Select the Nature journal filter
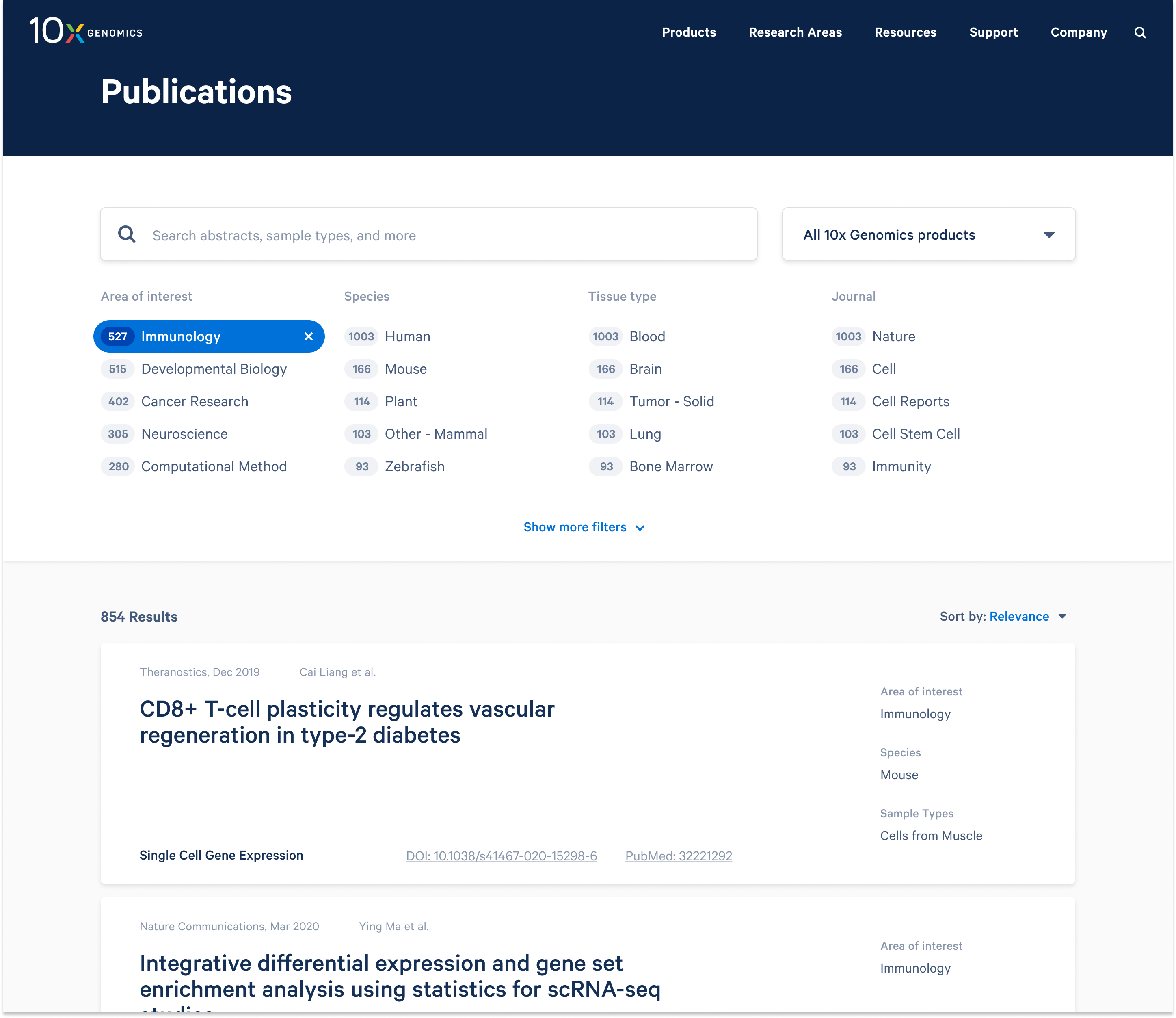 [x=893, y=336]
